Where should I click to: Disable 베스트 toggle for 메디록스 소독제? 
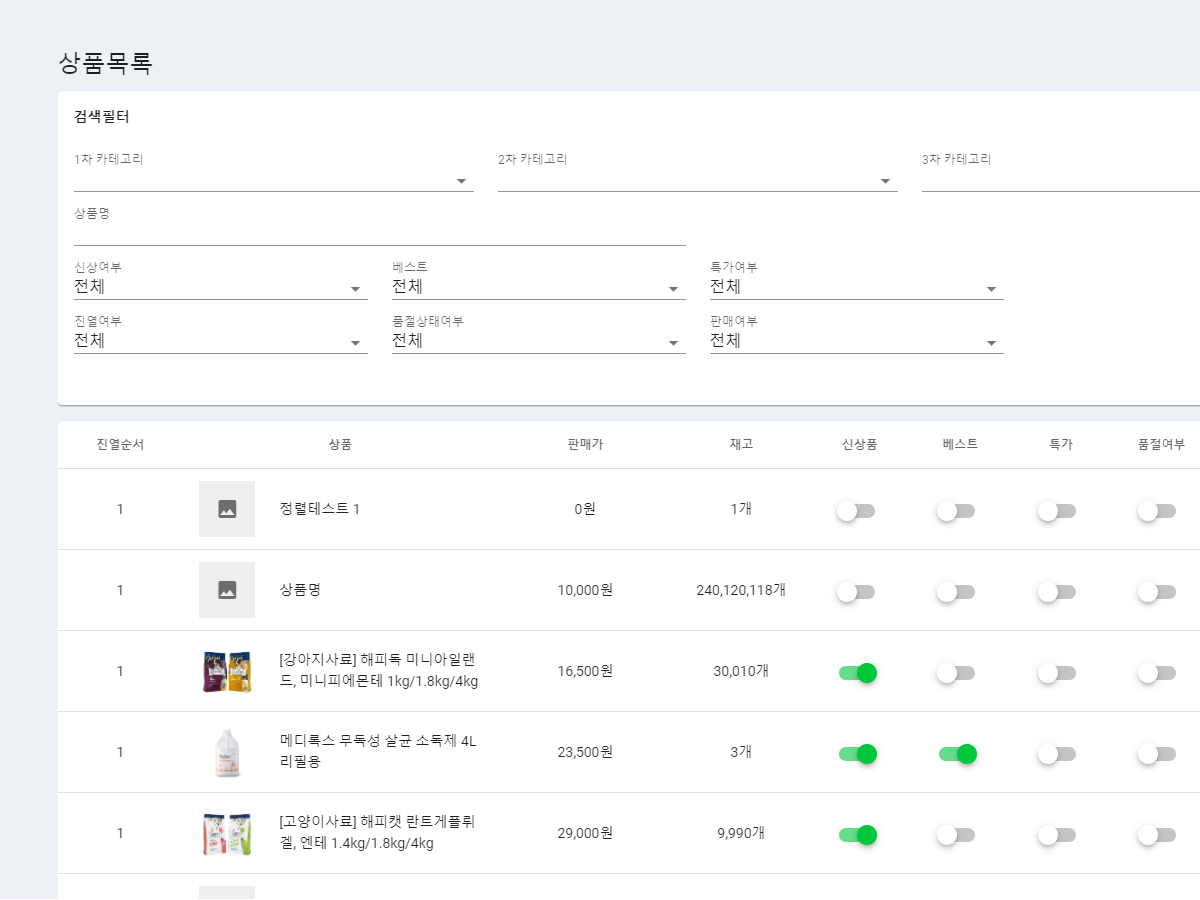click(x=957, y=754)
